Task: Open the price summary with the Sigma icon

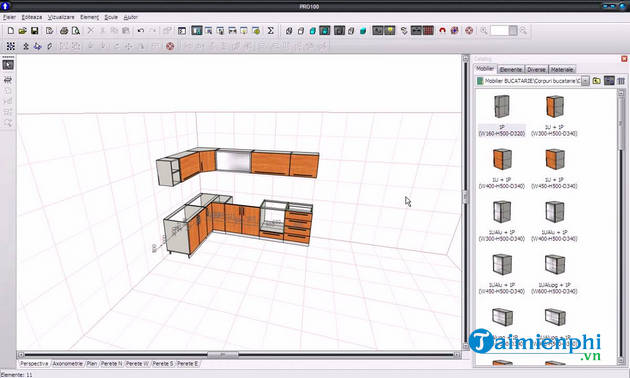Action: point(270,31)
